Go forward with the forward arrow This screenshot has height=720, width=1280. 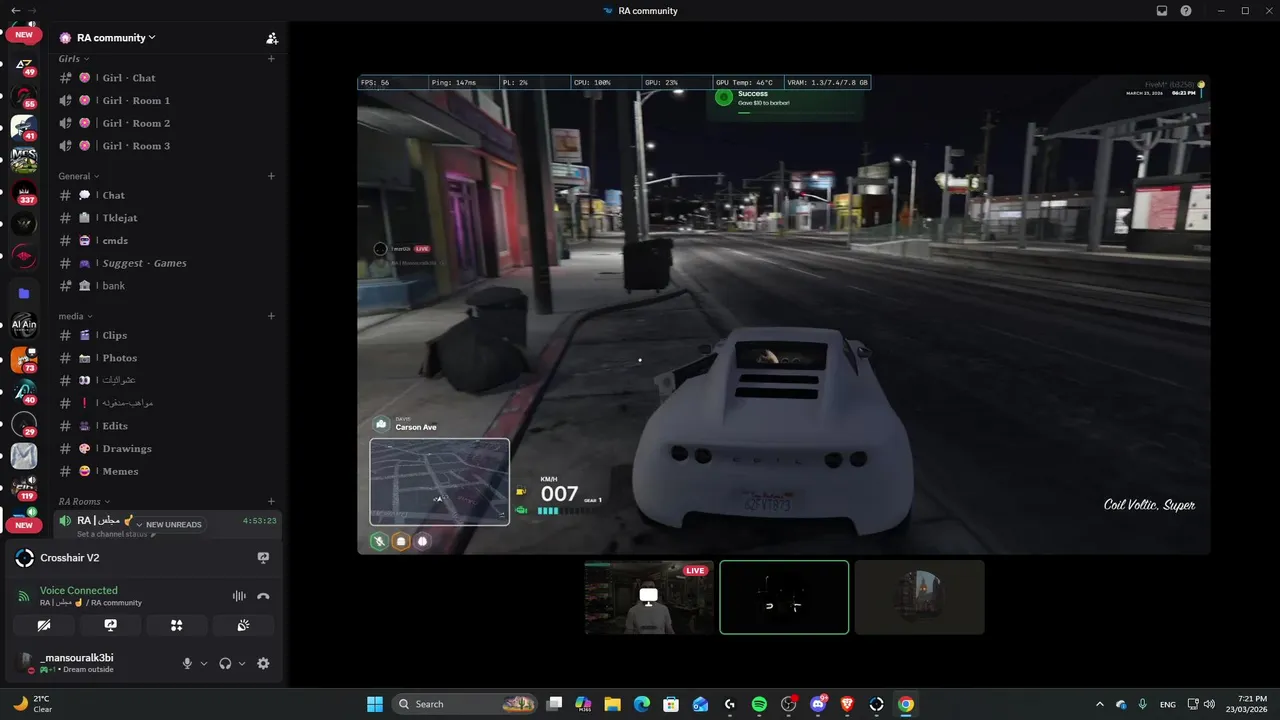[32, 11]
